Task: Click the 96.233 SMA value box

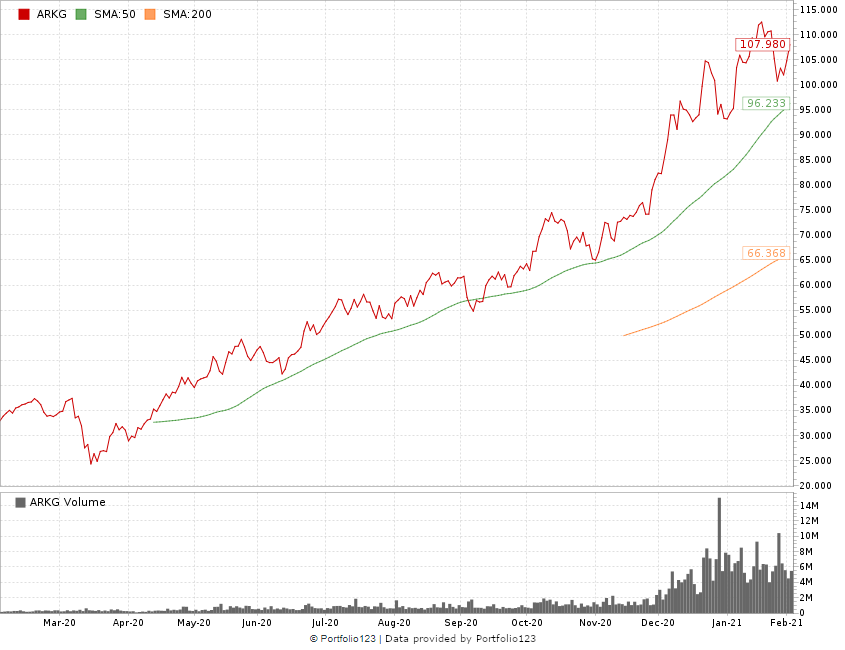Action: pyautogui.click(x=766, y=103)
